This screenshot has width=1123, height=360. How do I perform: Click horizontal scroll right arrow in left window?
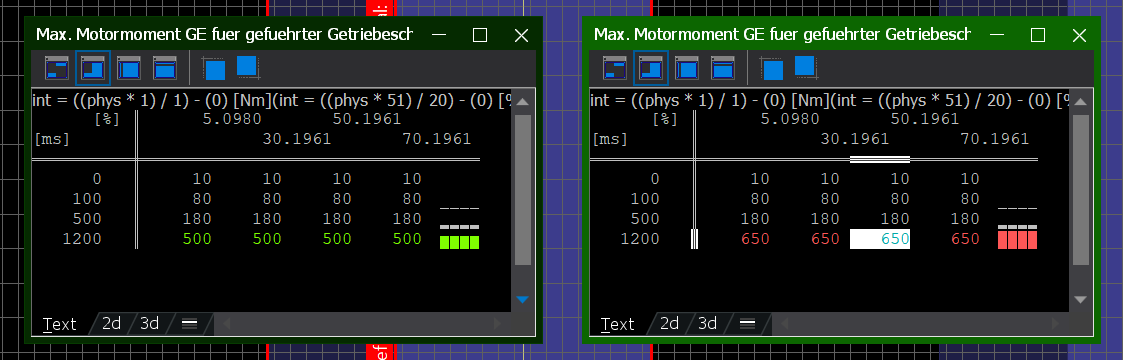point(497,324)
